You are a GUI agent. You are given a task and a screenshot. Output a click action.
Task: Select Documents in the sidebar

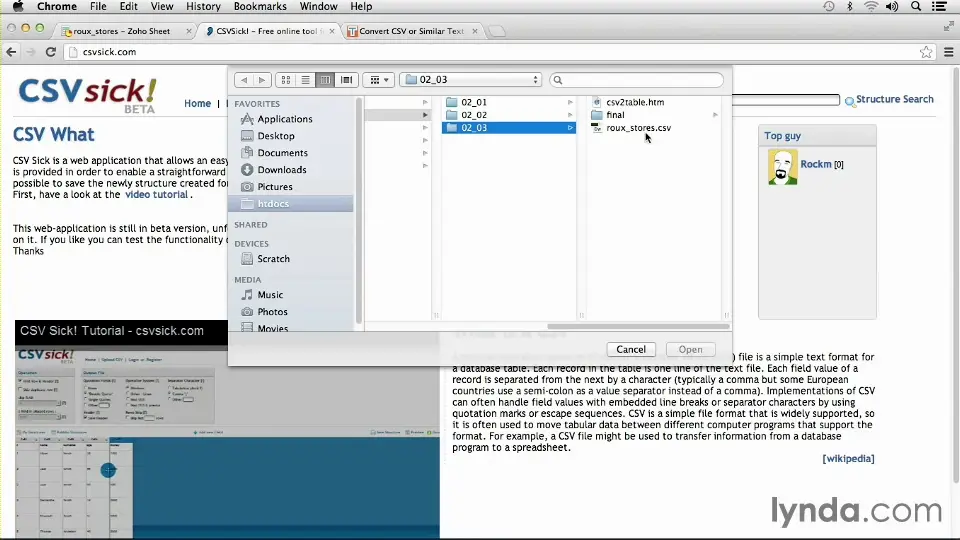[282, 152]
